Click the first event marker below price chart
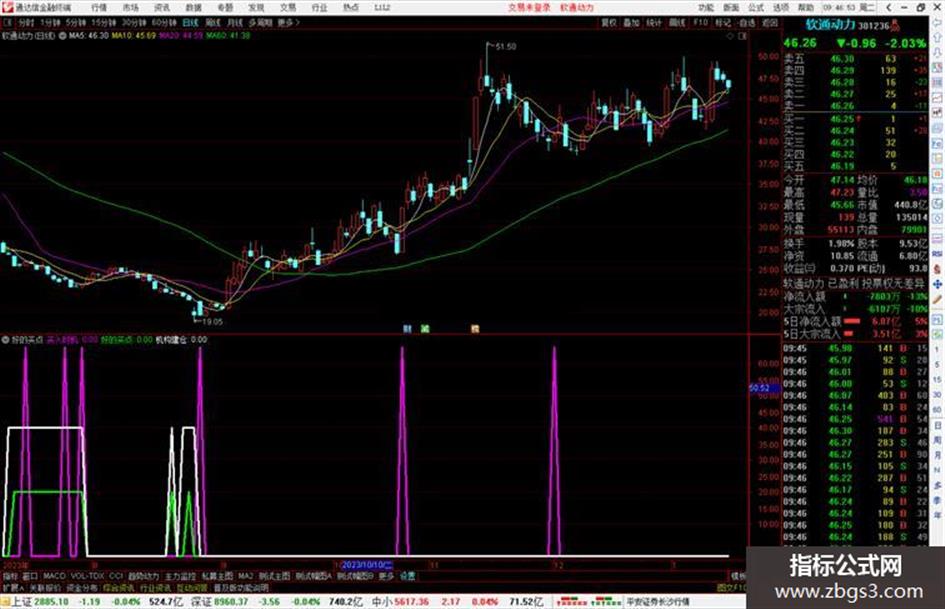Screen dimensions: 945x609 (407, 329)
